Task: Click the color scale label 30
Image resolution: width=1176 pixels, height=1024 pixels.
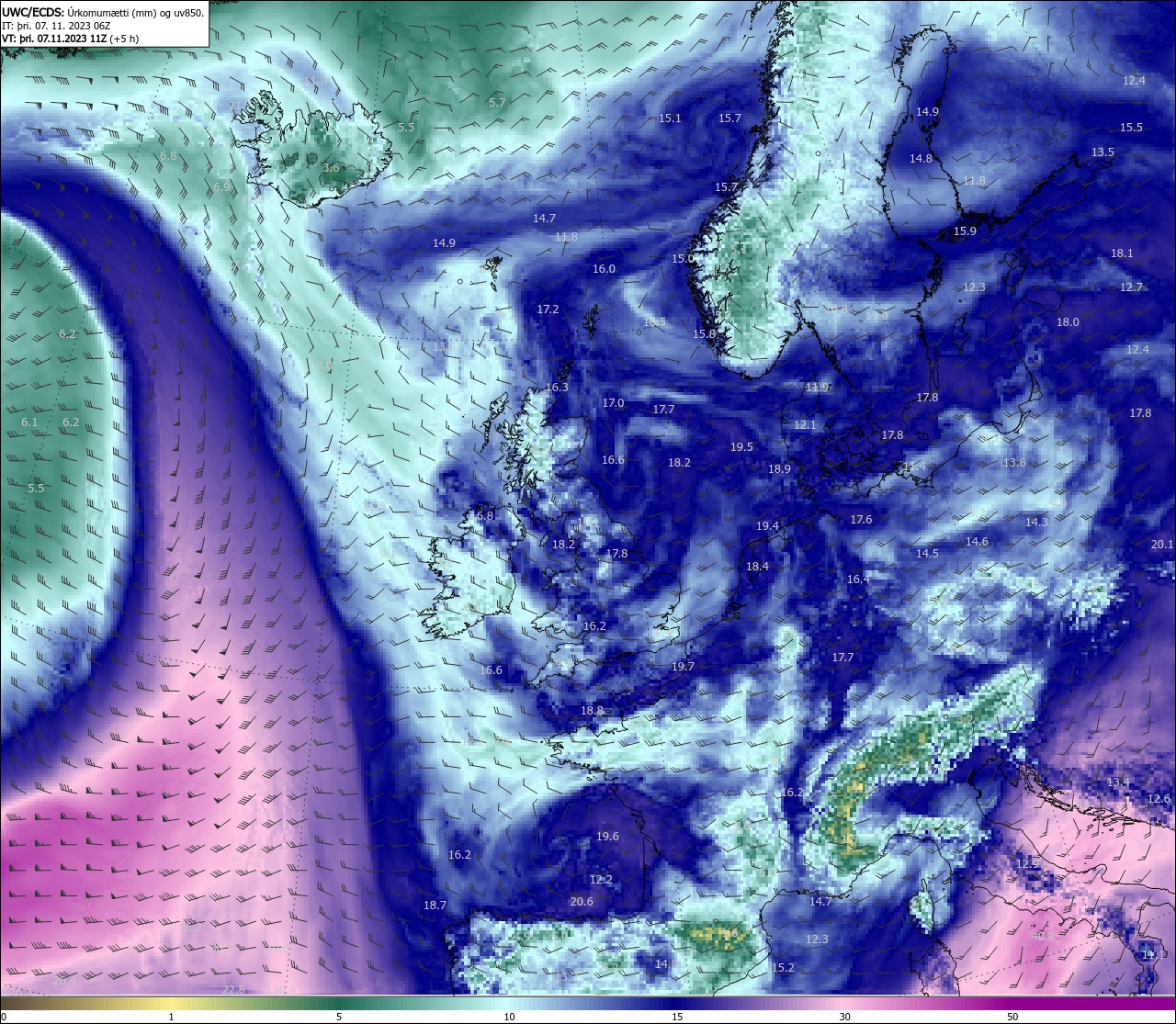Action: pyautogui.click(x=844, y=1017)
